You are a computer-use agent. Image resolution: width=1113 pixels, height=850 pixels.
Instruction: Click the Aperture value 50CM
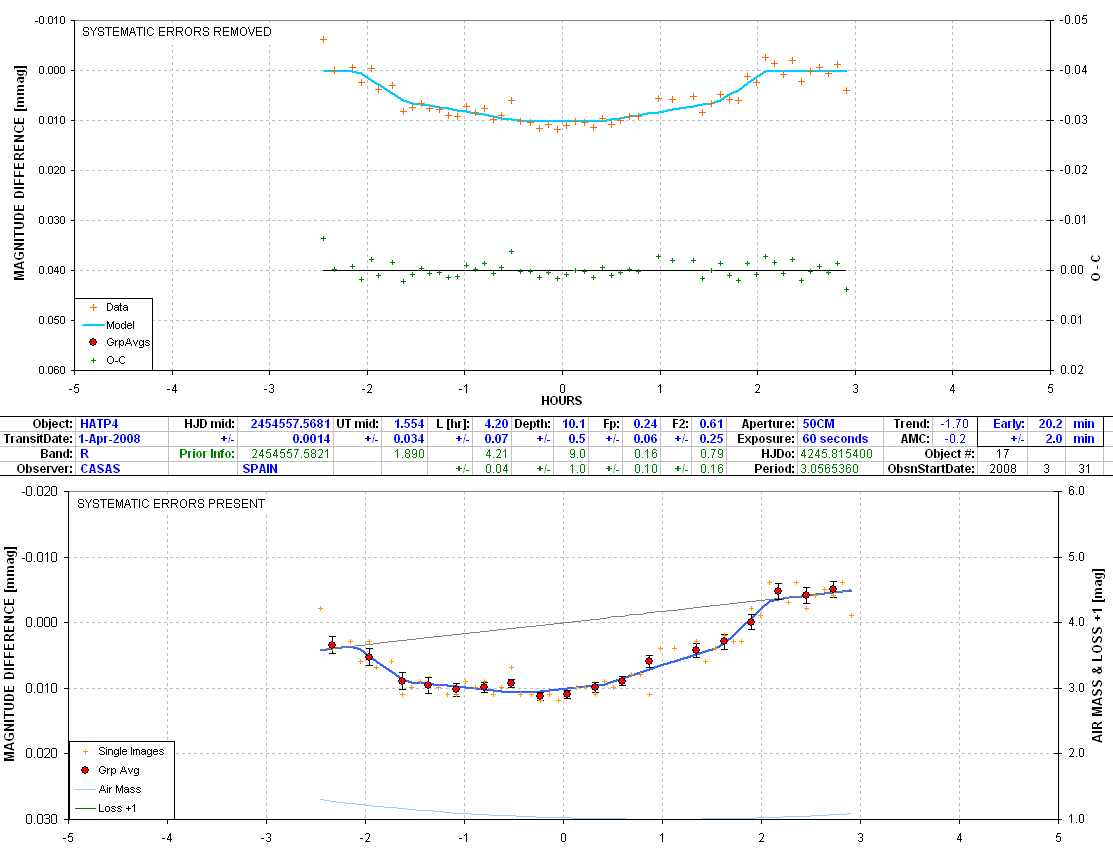tap(818, 424)
